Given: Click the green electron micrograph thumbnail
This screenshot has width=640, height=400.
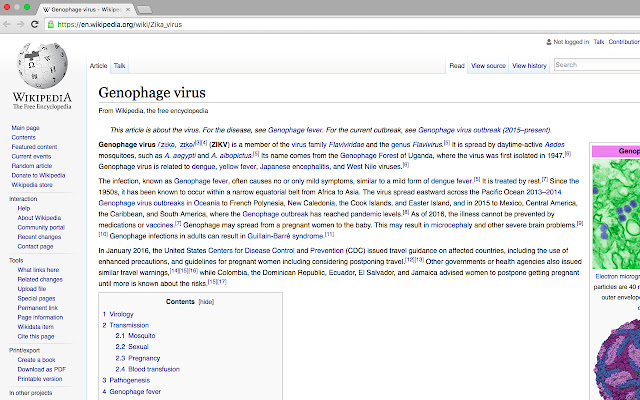Looking at the screenshot, I should tap(616, 213).
